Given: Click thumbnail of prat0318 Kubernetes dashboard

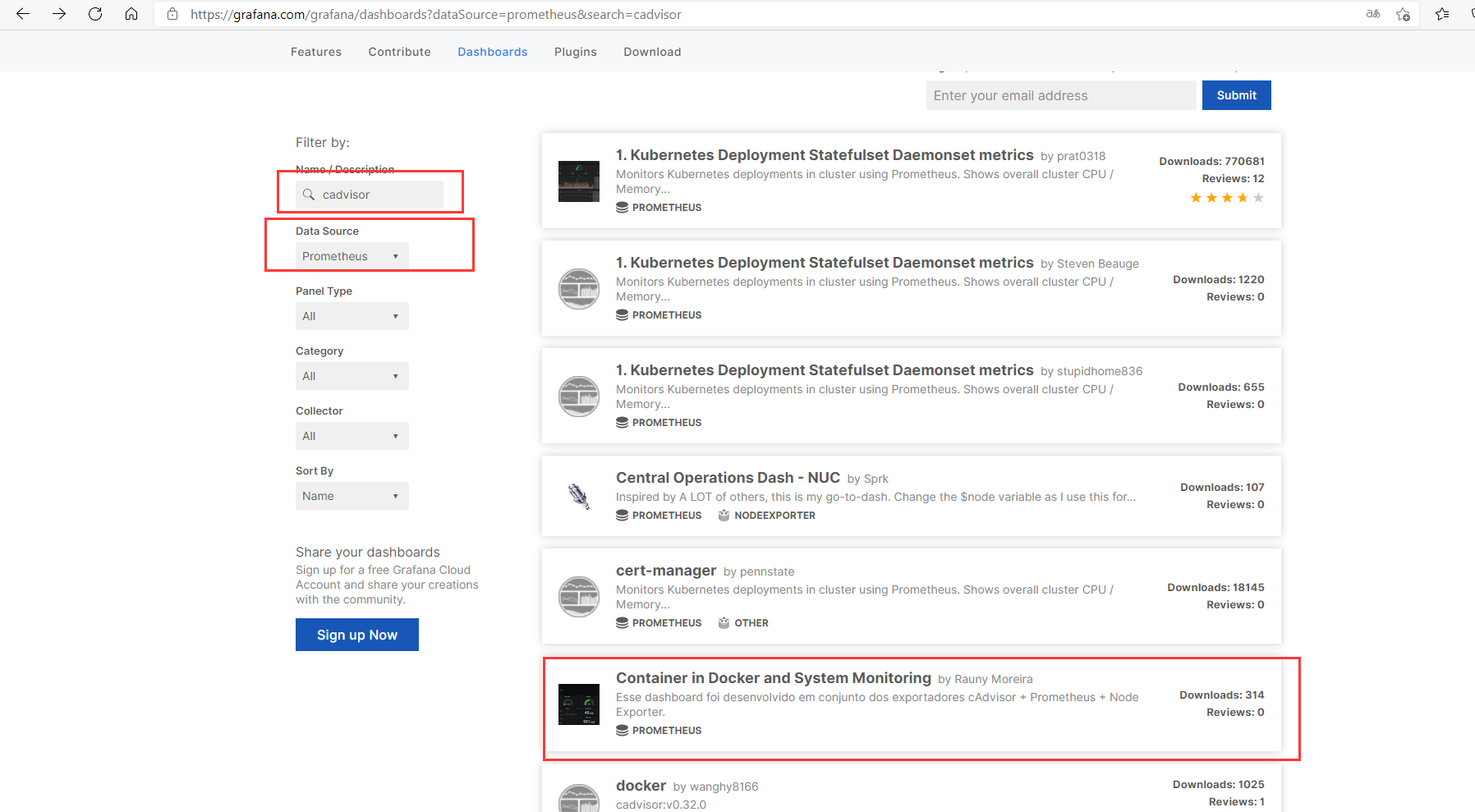Looking at the screenshot, I should pos(579,181).
